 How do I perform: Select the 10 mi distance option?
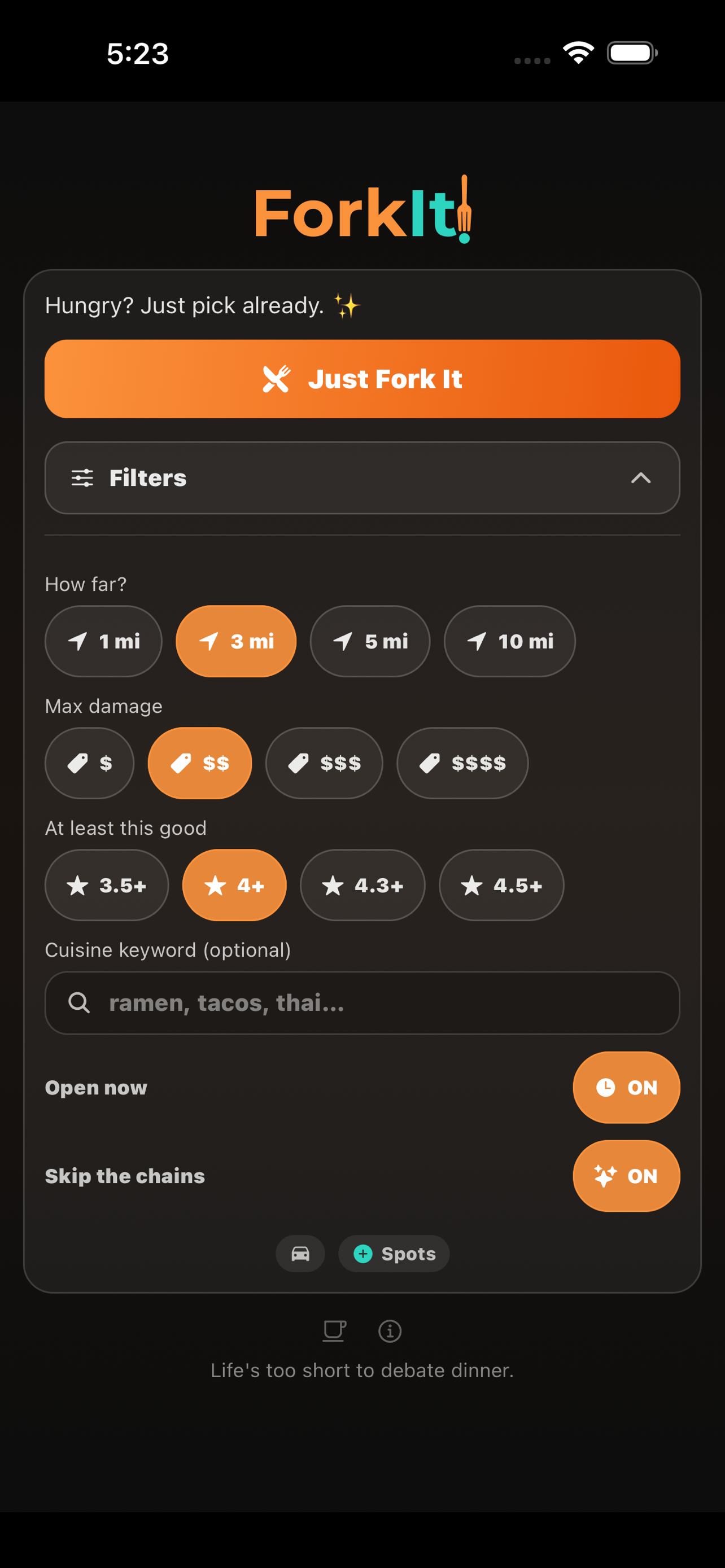click(509, 641)
